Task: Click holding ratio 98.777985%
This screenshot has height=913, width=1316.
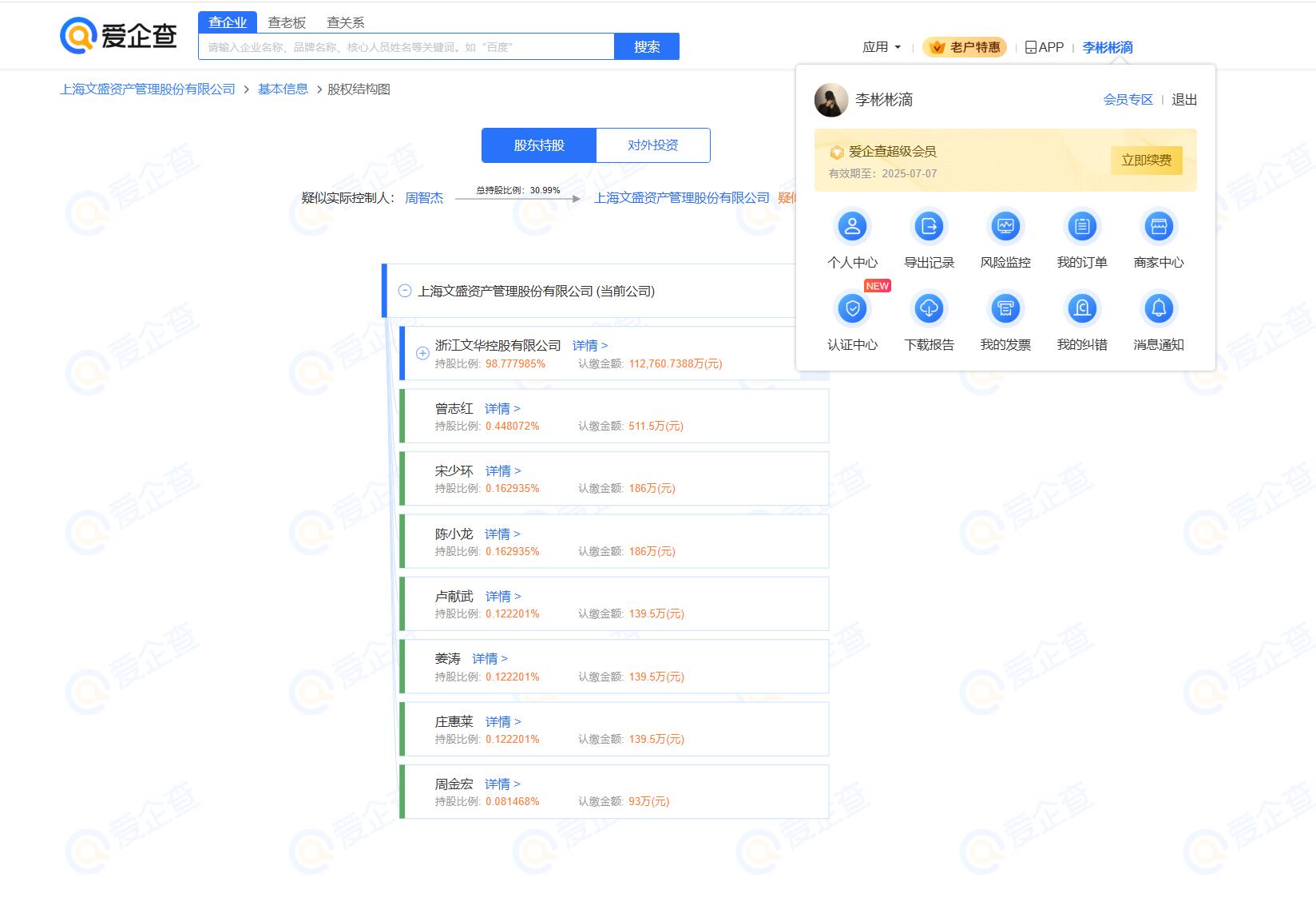Action: (x=515, y=364)
